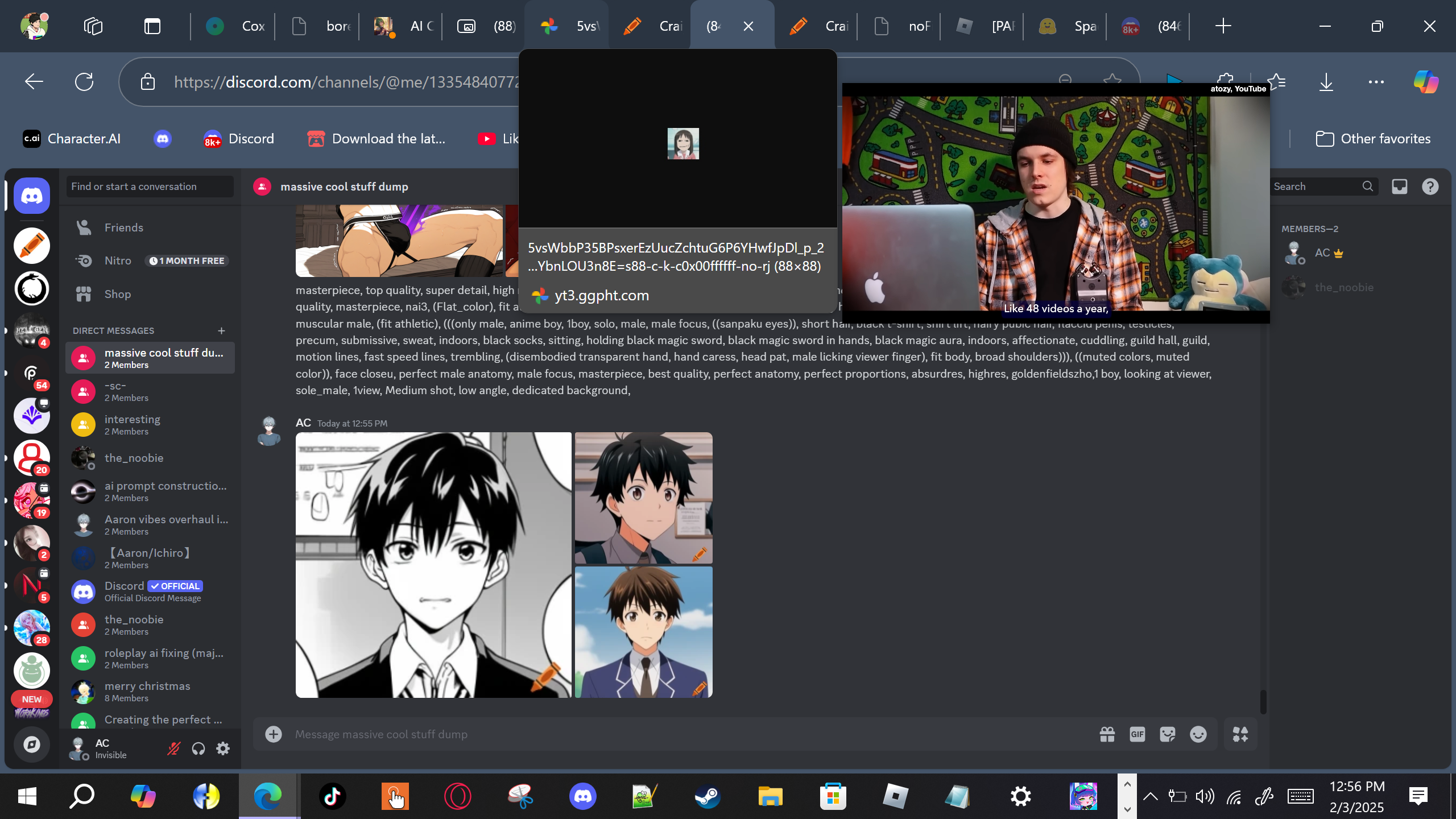
Task: Click the attach file plus button
Action: [x=274, y=734]
